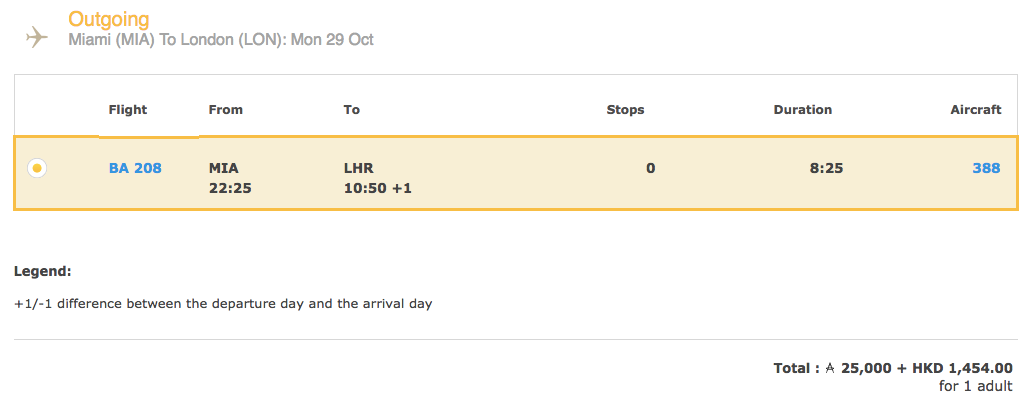Click the Duration column header
Image resolution: width=1027 pixels, height=407 pixels.
pos(802,110)
